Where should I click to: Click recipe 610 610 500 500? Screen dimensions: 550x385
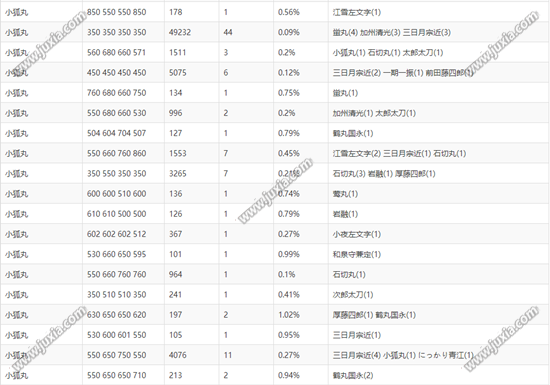click(116, 214)
